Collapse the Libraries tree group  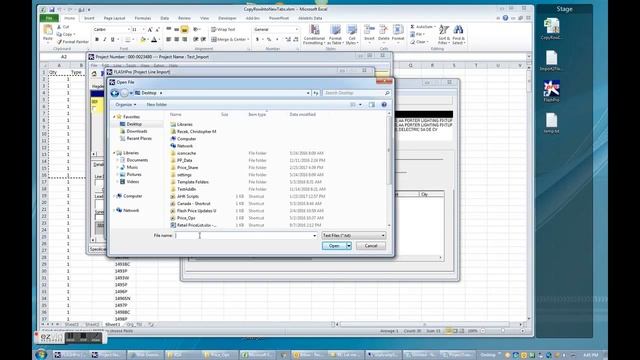(114, 153)
